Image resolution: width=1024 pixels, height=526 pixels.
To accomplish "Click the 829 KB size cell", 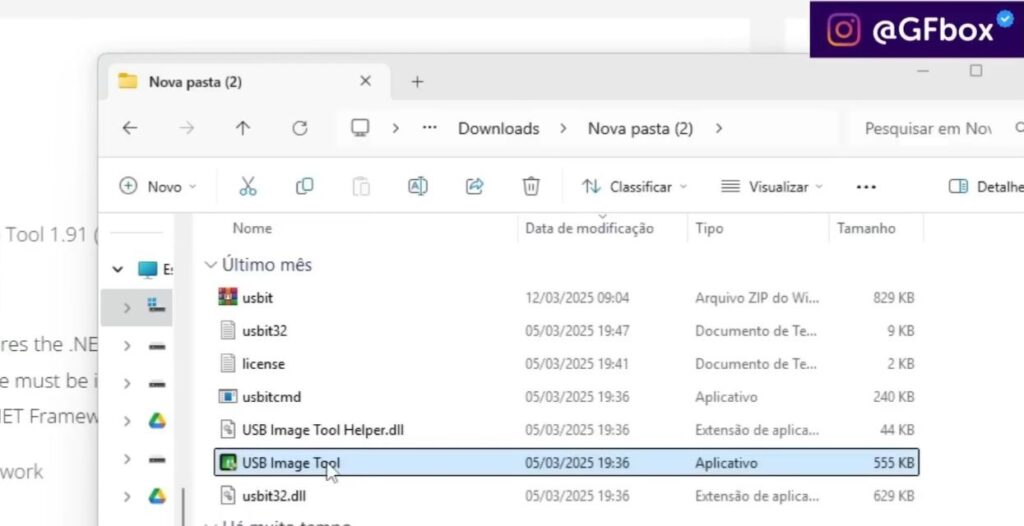I will click(x=893, y=297).
